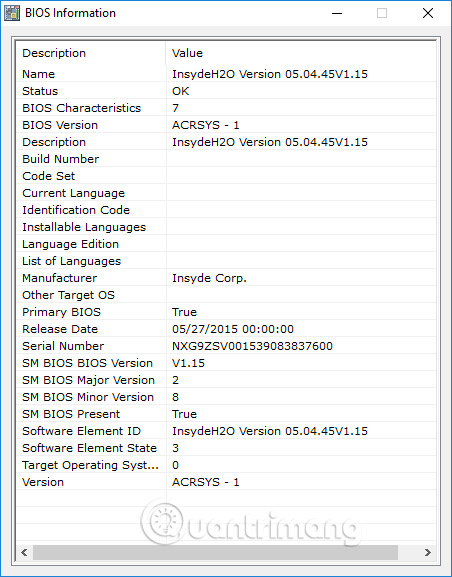
Task: Select the Current Language row
Action: (x=226, y=193)
